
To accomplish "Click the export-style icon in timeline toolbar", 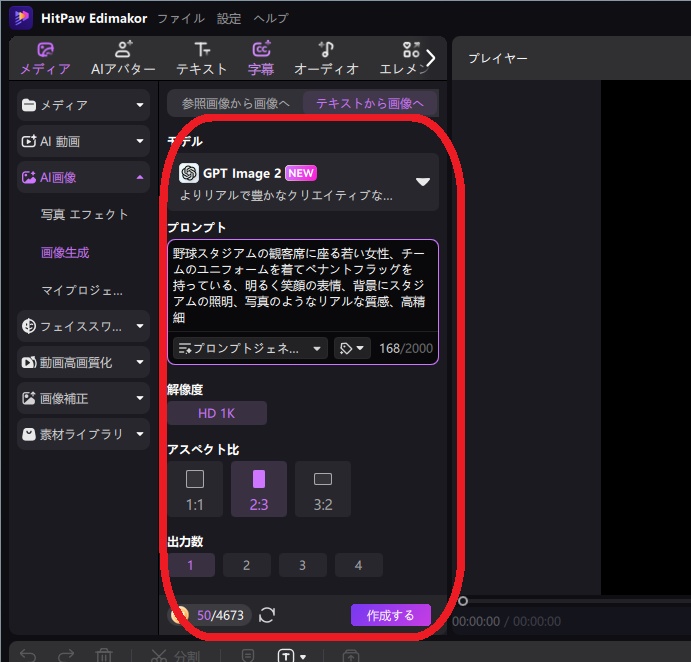I will [351, 656].
